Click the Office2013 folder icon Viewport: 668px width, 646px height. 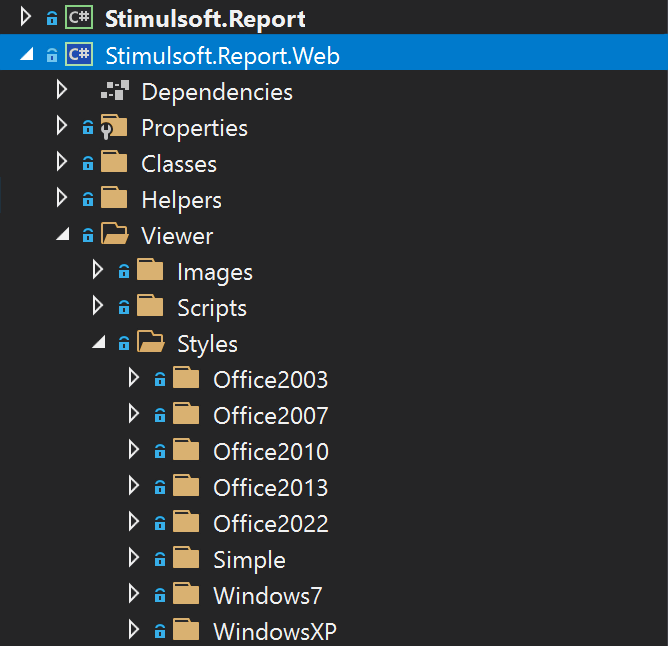coord(186,485)
